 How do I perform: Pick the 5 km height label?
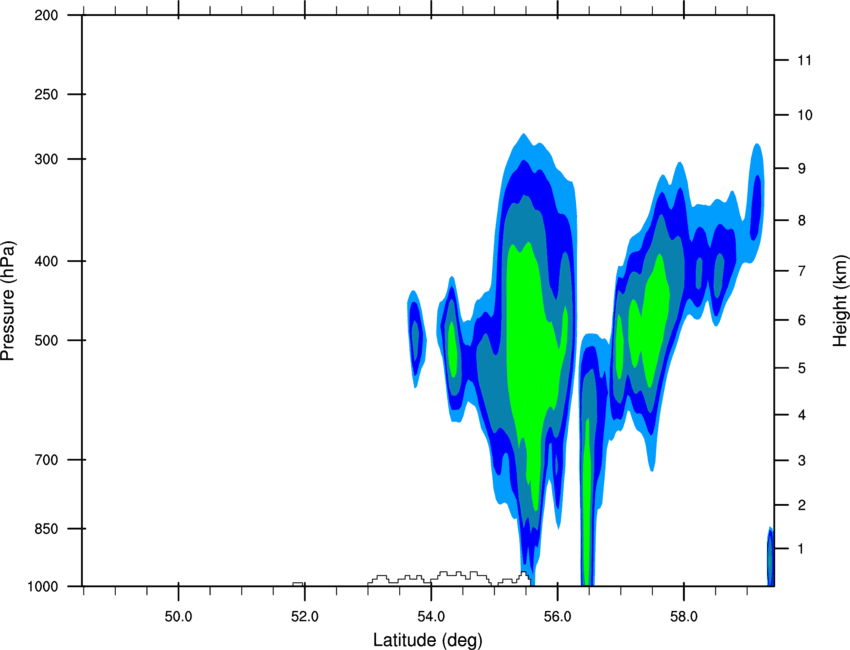coord(802,369)
